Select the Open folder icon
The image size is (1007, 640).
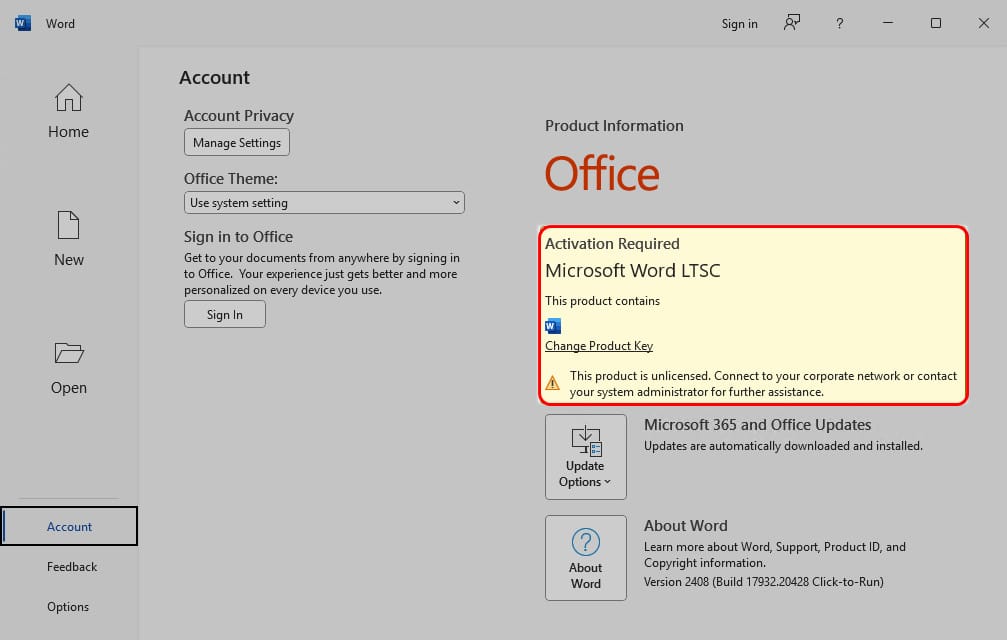pos(69,353)
